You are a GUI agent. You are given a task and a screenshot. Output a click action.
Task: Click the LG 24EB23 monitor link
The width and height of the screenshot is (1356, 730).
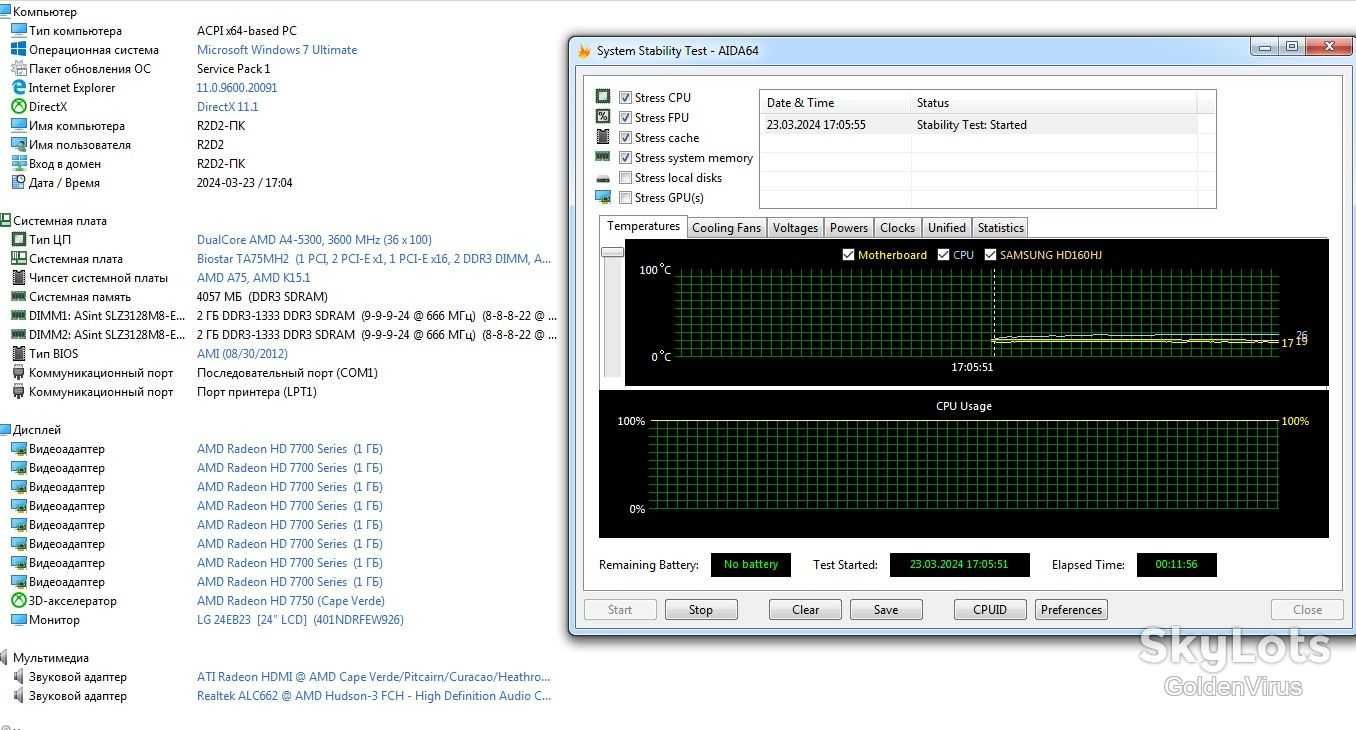300,620
